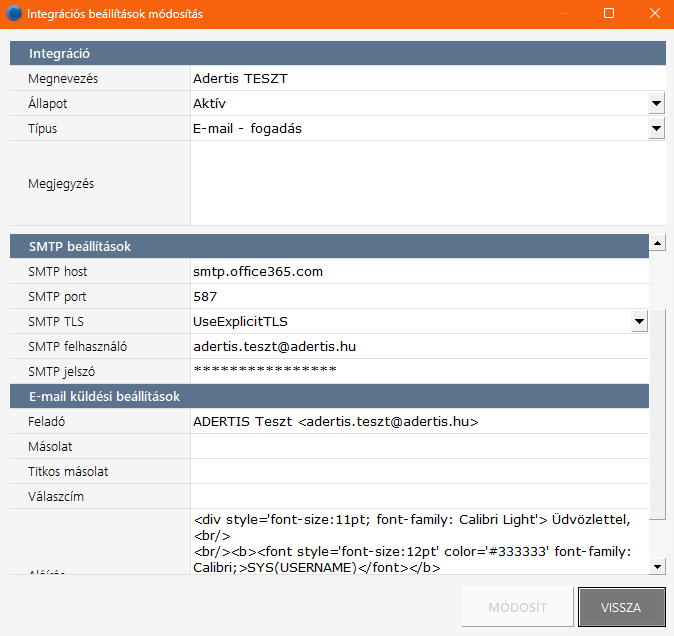Click the scroll up arrow of settings panel
The width and height of the screenshot is (674, 636).
click(657, 243)
